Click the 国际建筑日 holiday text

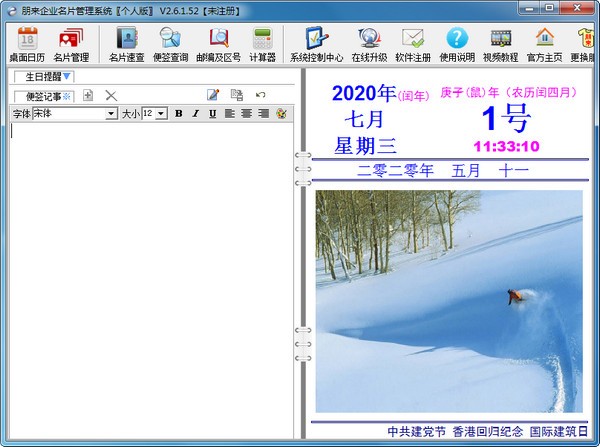pyautogui.click(x=559, y=431)
